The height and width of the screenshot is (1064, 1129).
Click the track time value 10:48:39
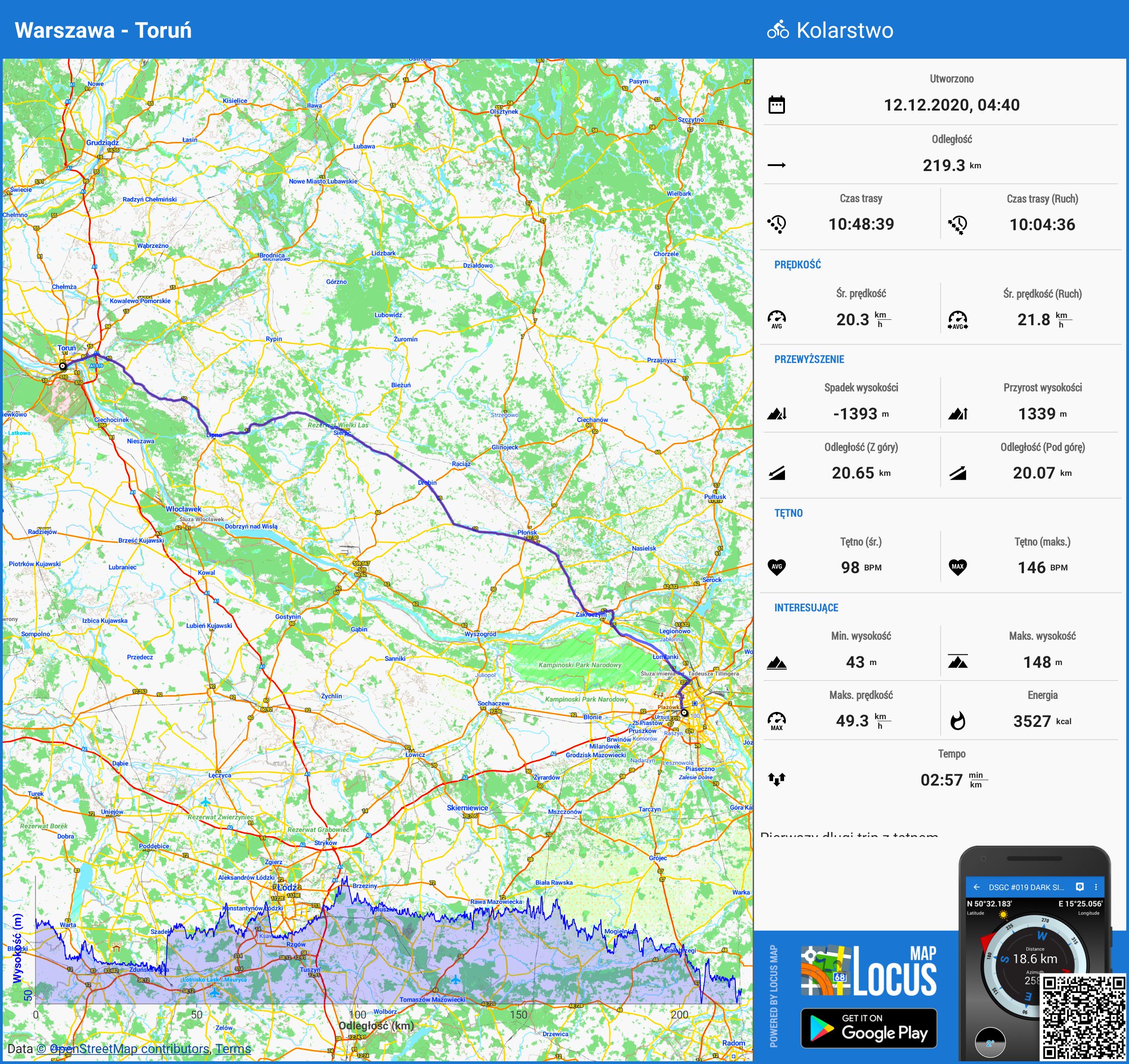pos(861,224)
